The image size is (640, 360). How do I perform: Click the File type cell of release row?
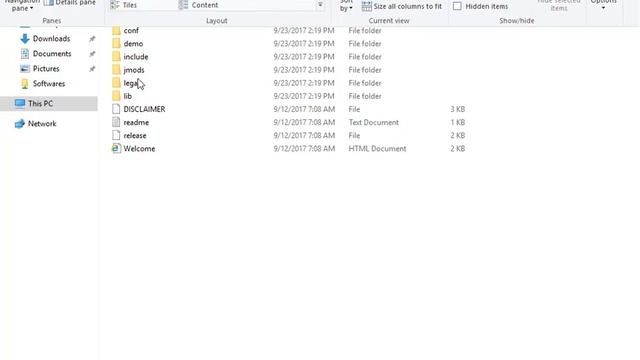coord(354,135)
